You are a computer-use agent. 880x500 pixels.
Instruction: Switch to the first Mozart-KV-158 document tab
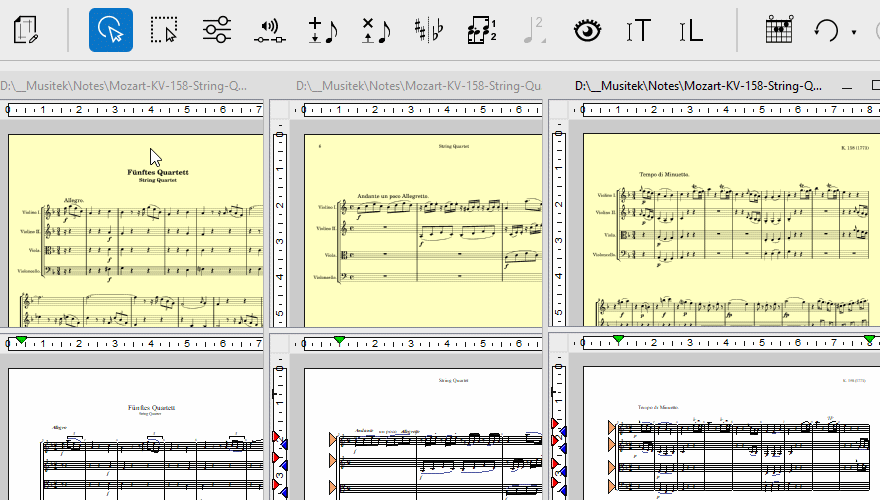click(x=123, y=86)
